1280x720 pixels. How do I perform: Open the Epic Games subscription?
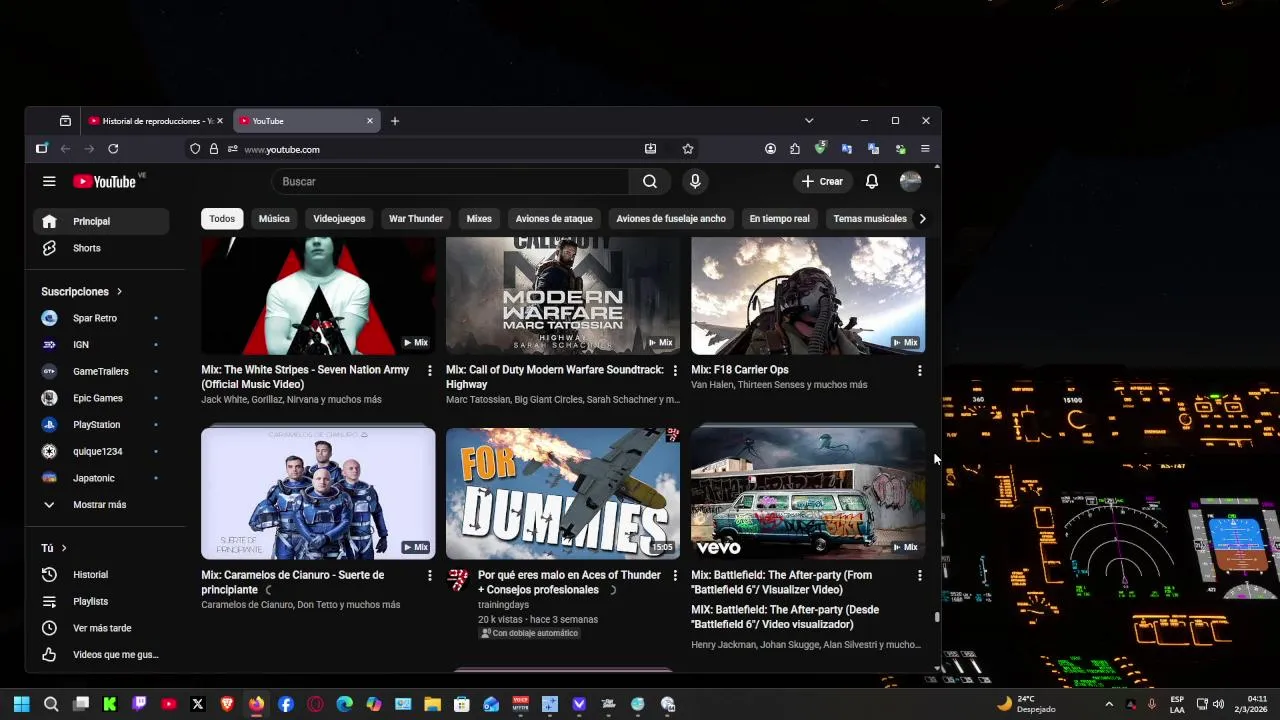pos(100,398)
